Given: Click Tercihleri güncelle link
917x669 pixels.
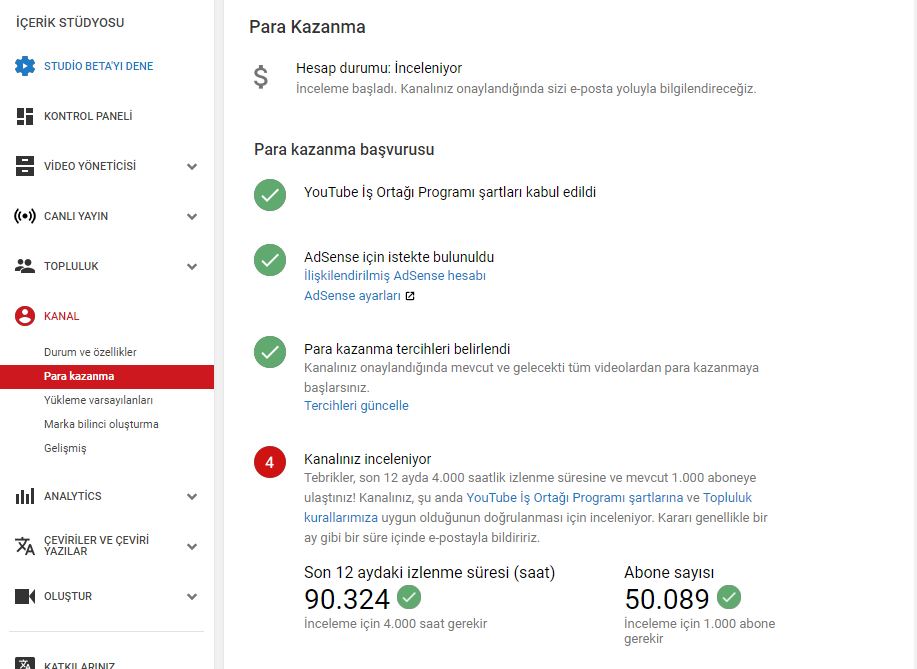Looking at the screenshot, I should (x=356, y=406).
